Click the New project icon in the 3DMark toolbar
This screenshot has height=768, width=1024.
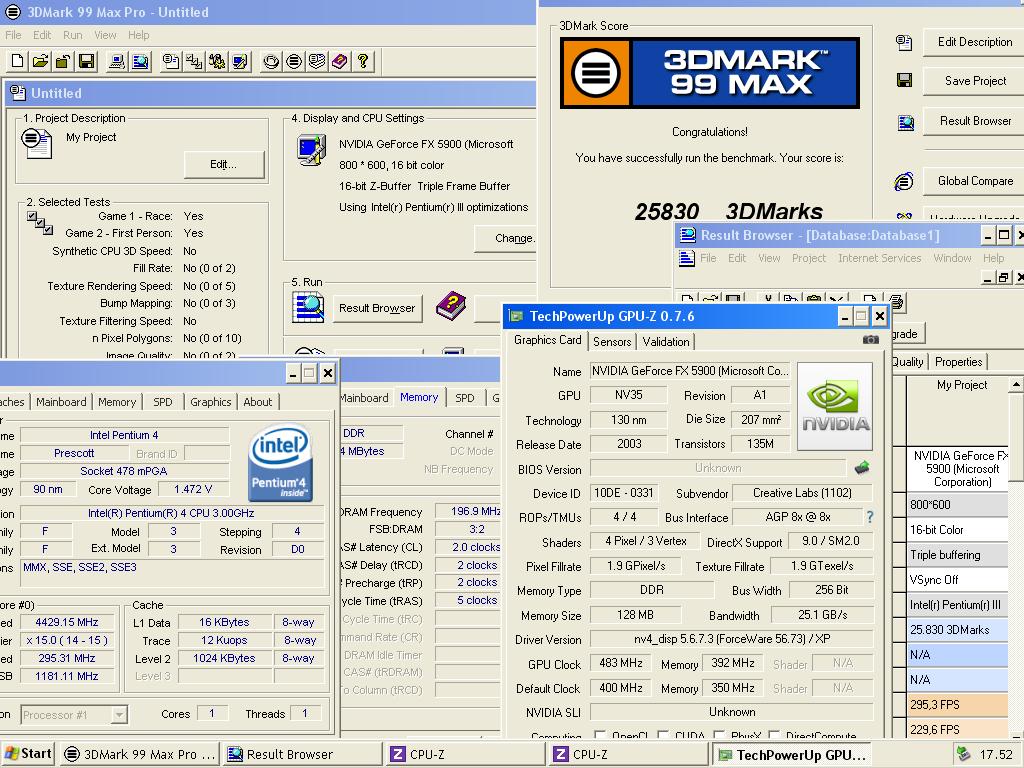coord(18,61)
